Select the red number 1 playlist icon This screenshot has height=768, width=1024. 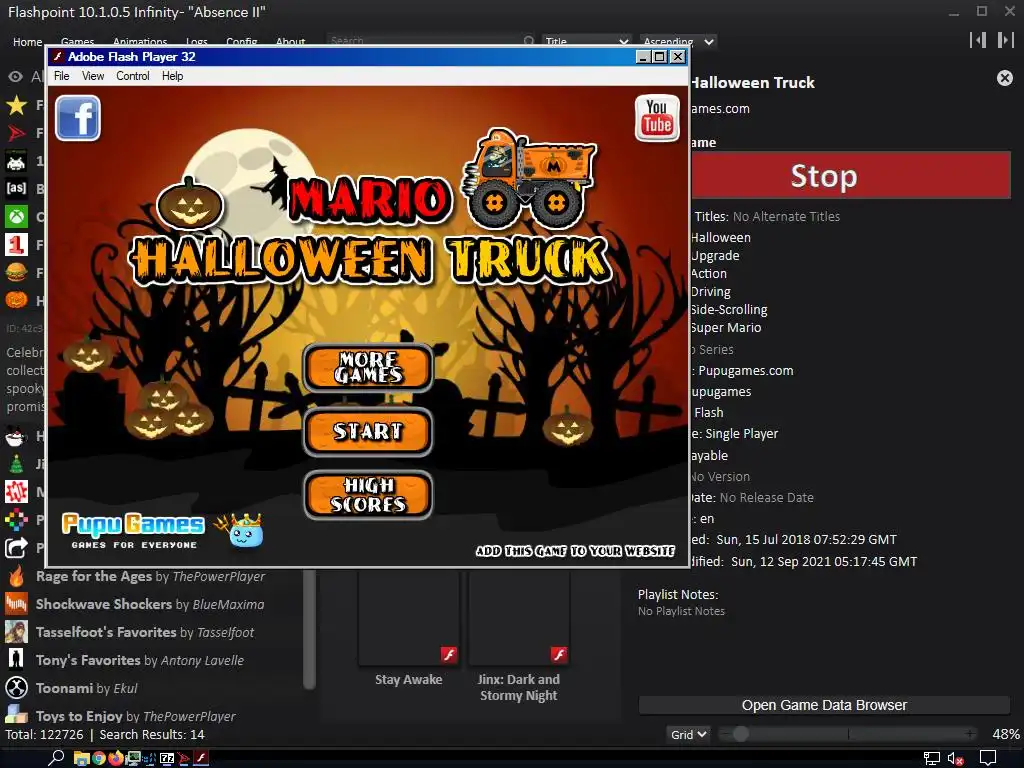click(16, 245)
